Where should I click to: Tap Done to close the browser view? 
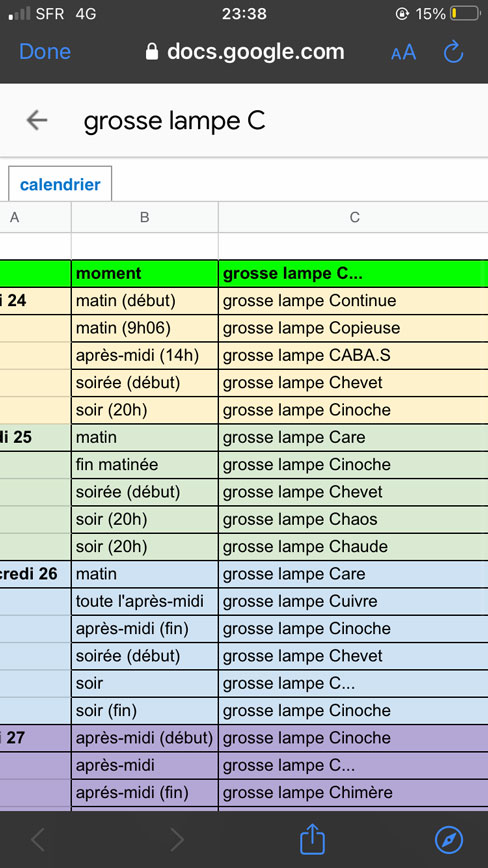[x=45, y=52]
